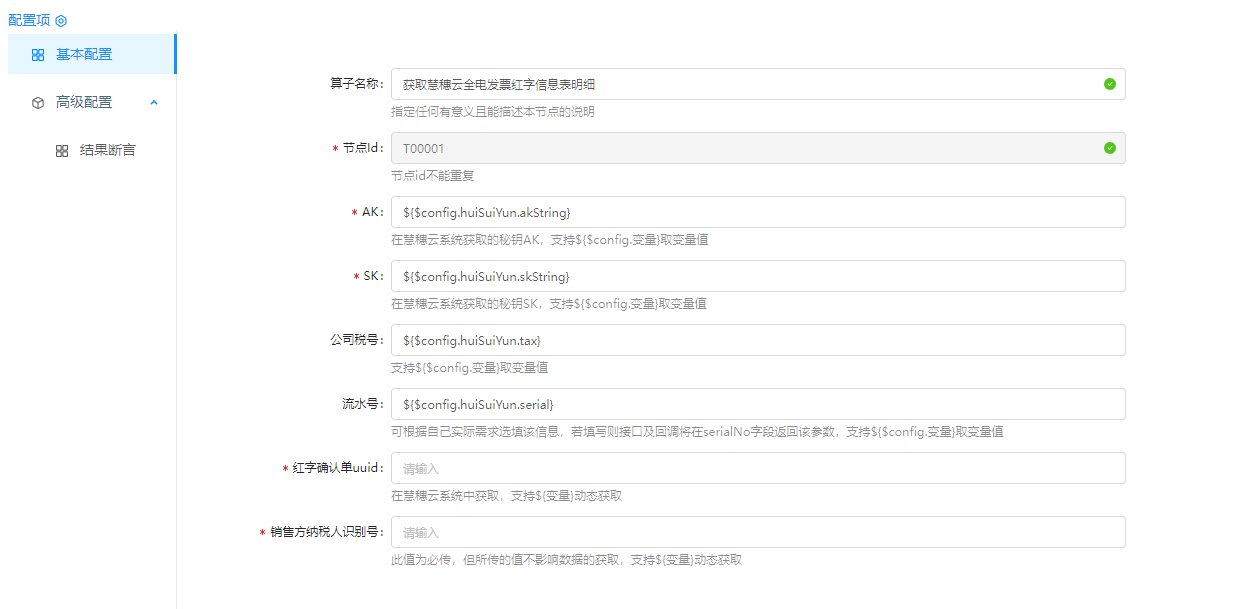
Task: Focus the AK input field
Action: 758,212
